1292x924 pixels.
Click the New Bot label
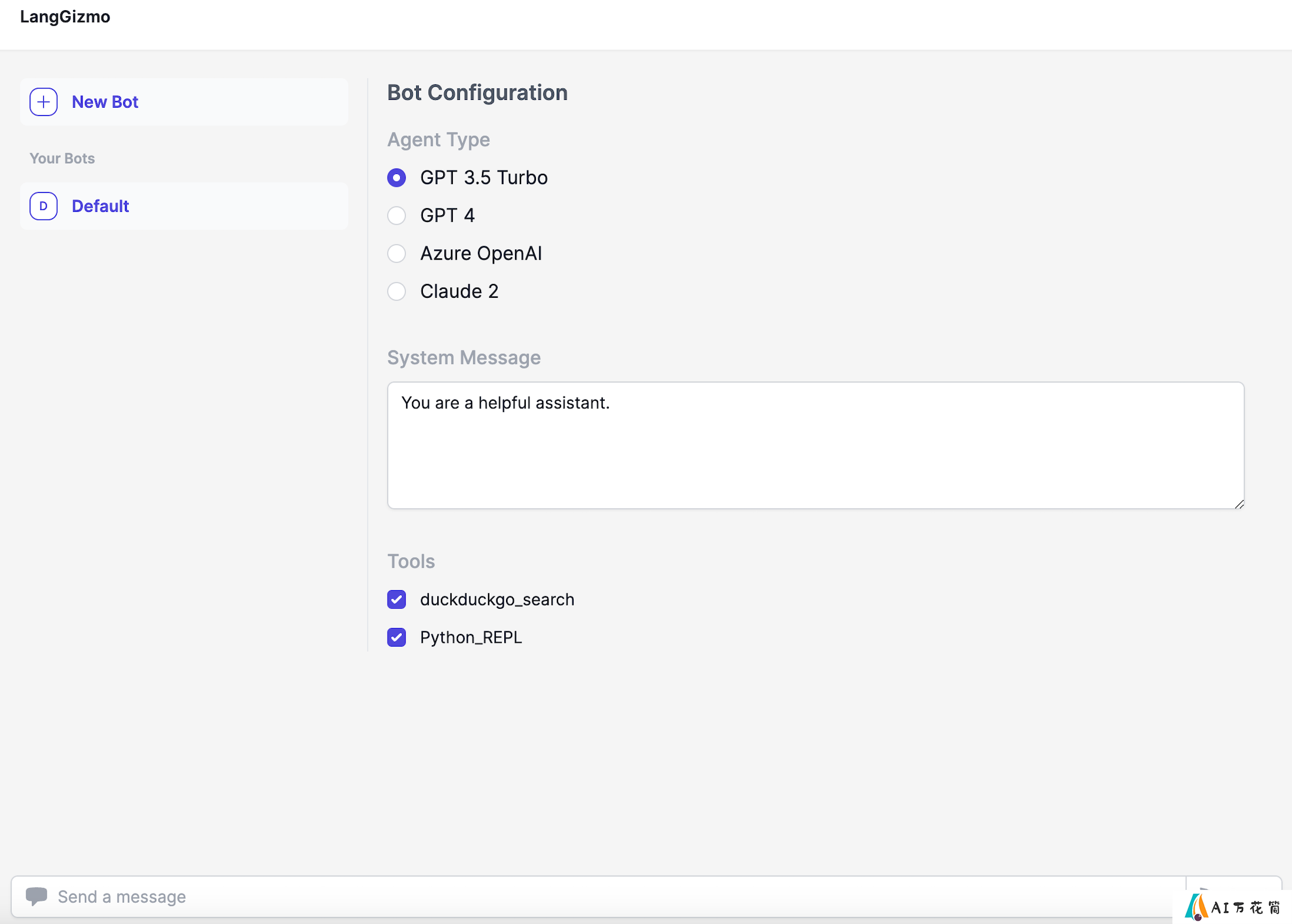pos(105,102)
